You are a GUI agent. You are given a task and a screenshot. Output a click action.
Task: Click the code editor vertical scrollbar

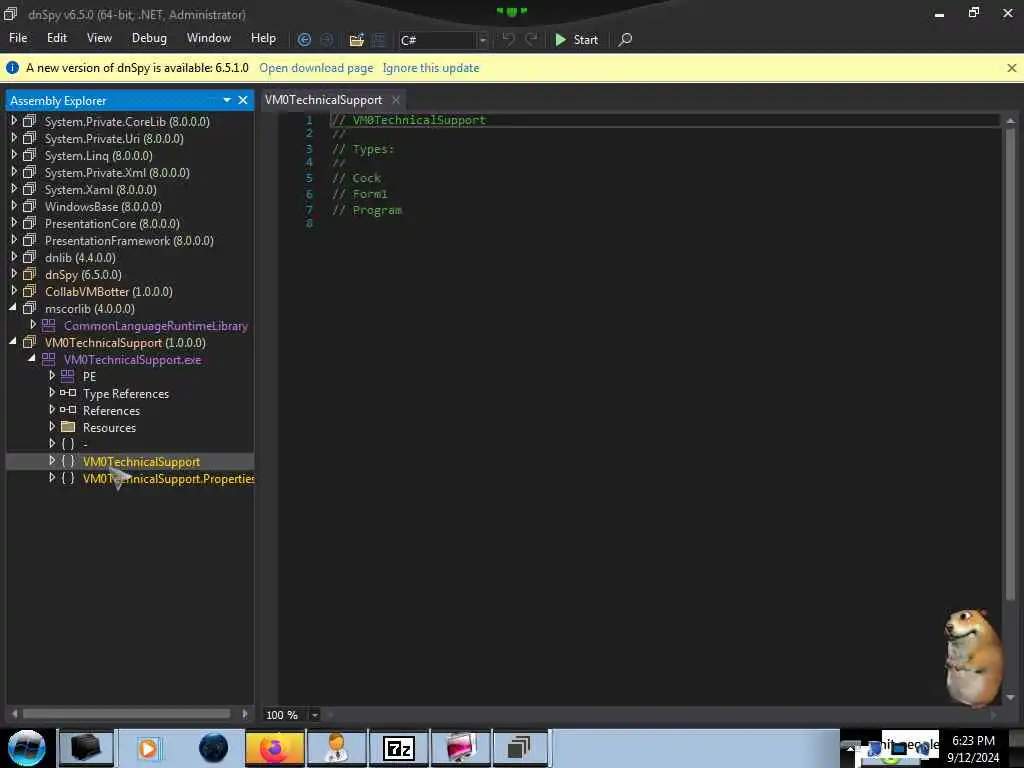[x=1010, y=366]
